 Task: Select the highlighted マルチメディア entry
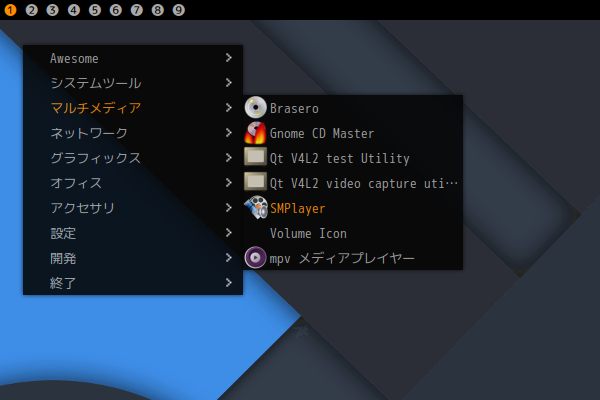[x=133, y=108]
